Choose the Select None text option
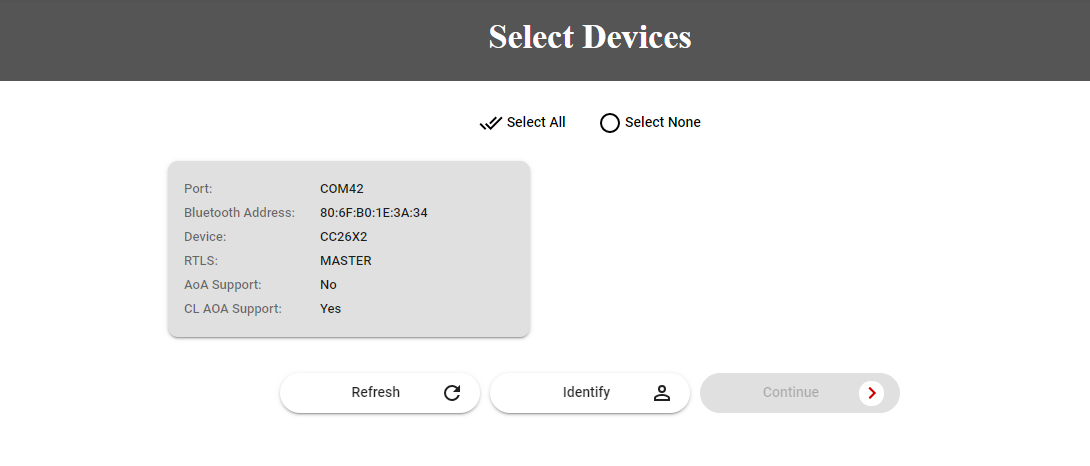Viewport: 1090px width, 466px height. click(x=662, y=122)
